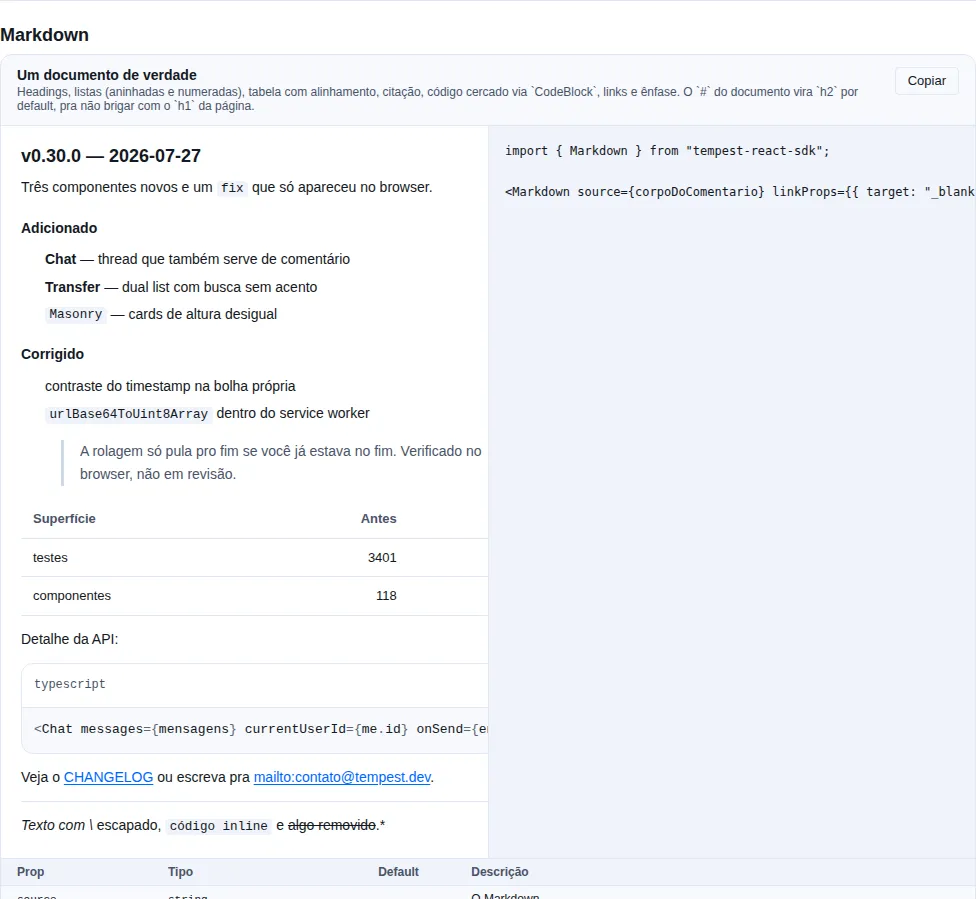The height and width of the screenshot is (899, 976).
Task: Click the Markdown section heading
Action: click(x=44, y=35)
